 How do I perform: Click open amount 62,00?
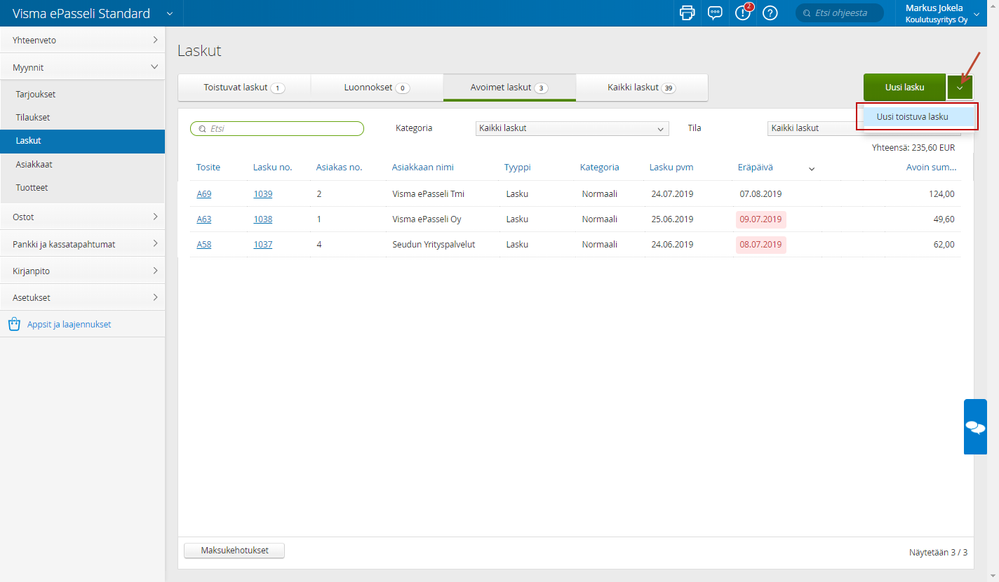coord(944,244)
